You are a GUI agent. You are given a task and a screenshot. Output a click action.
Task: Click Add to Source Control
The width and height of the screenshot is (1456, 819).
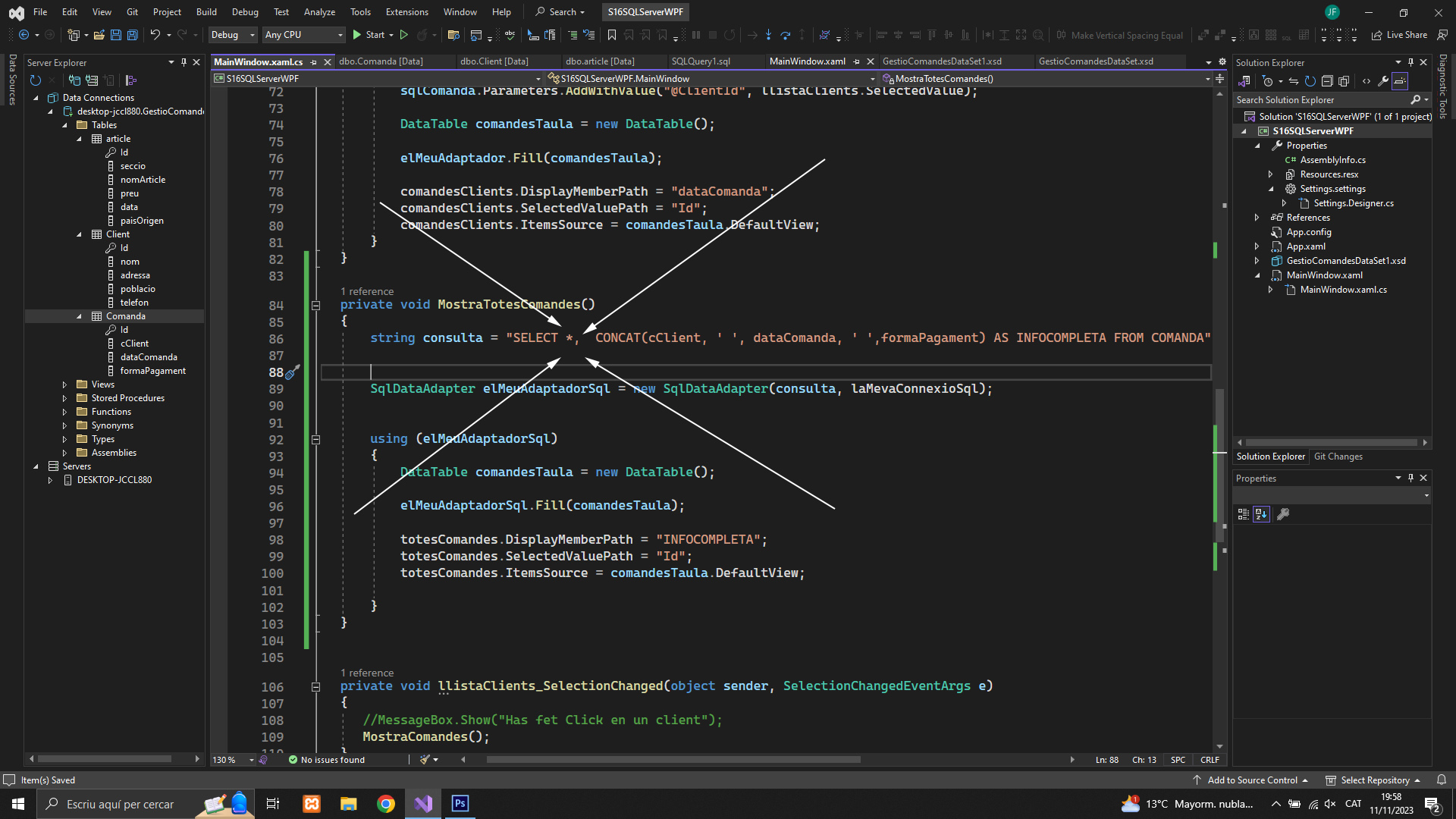click(1252, 780)
